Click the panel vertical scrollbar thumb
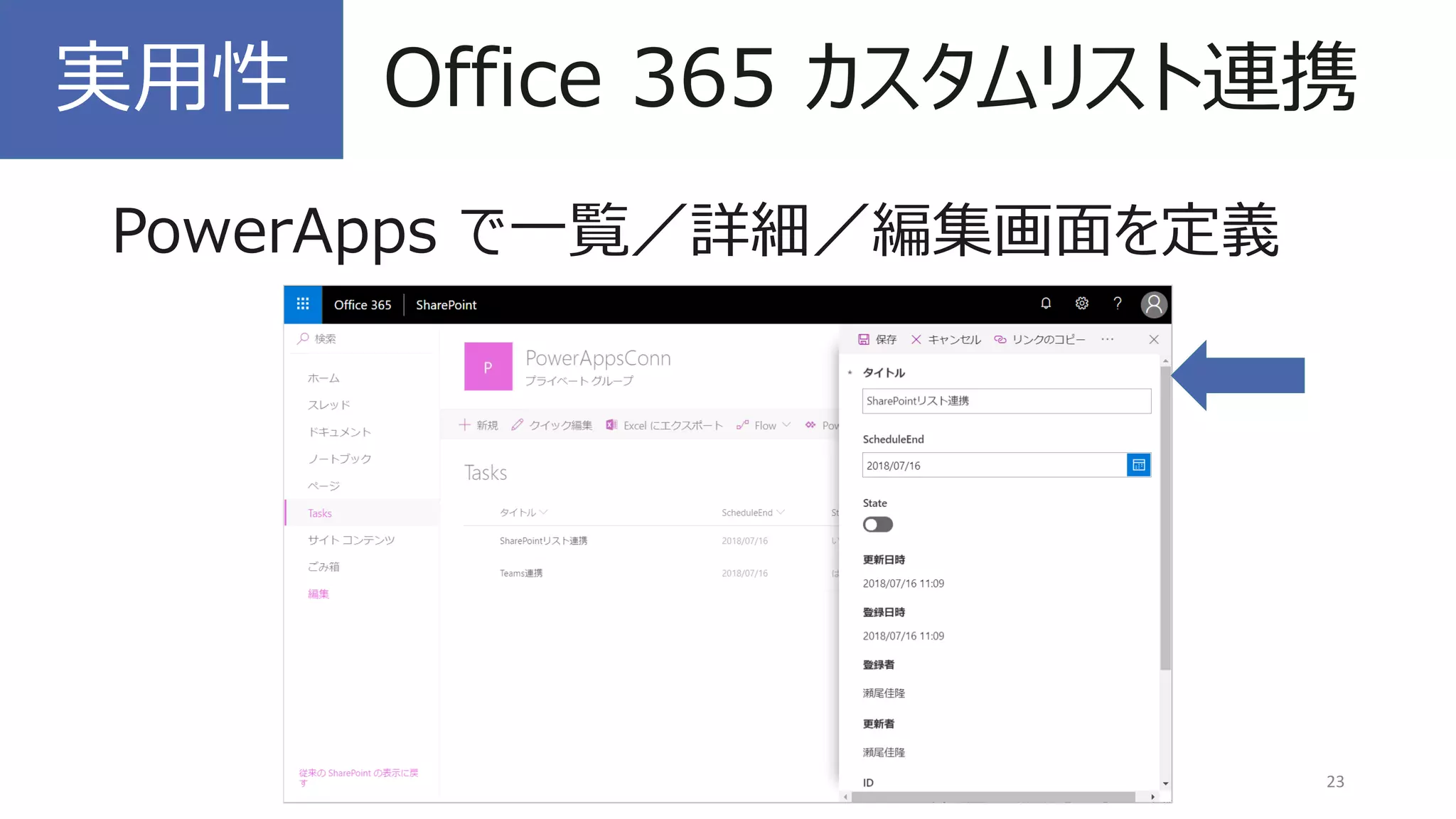The image size is (1456, 819). pyautogui.click(x=1165, y=518)
